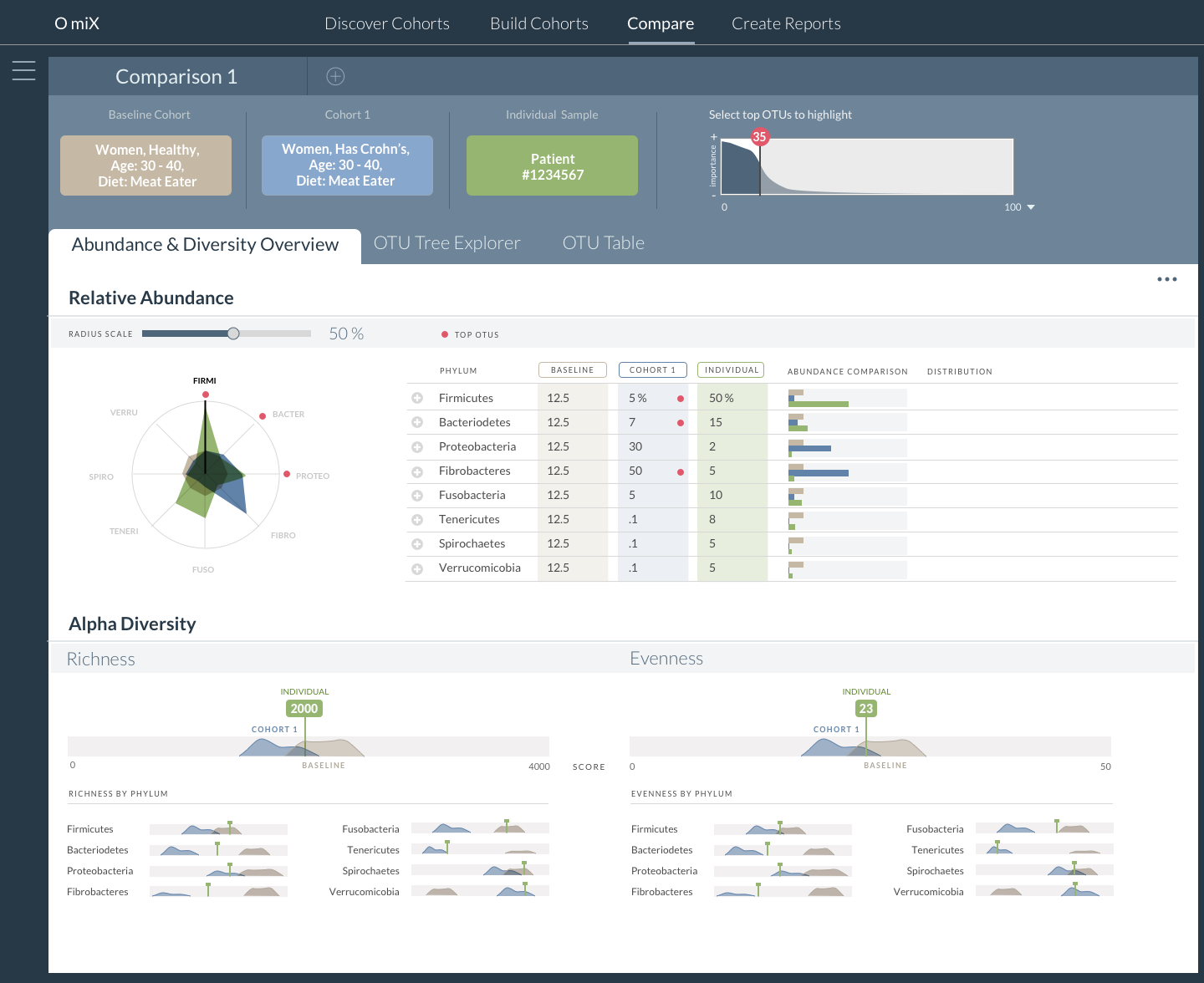The width and height of the screenshot is (1204, 983).
Task: Switch to the OTU Tree Explorer tab
Action: [446, 243]
